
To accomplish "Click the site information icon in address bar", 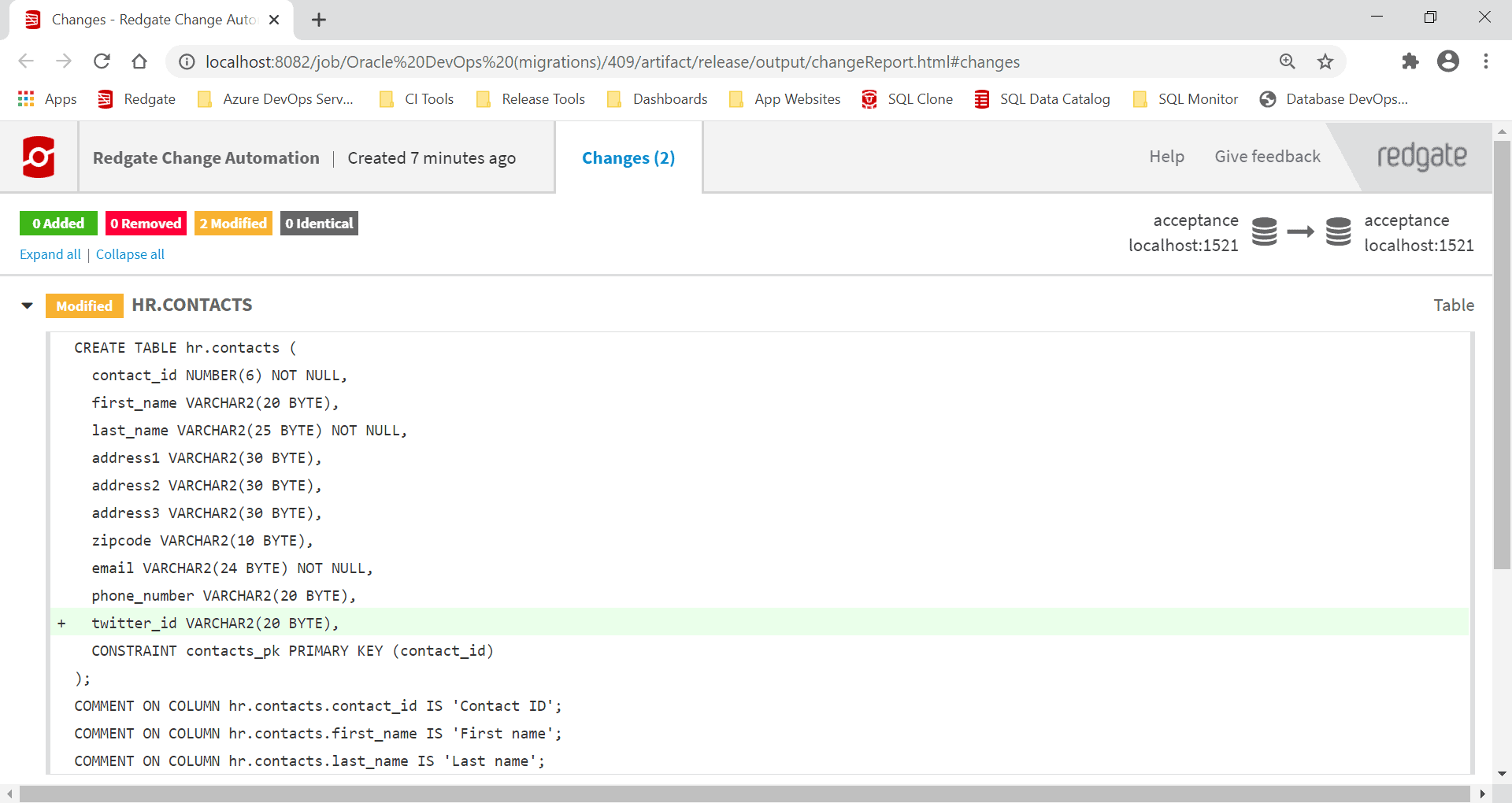I will 187,61.
